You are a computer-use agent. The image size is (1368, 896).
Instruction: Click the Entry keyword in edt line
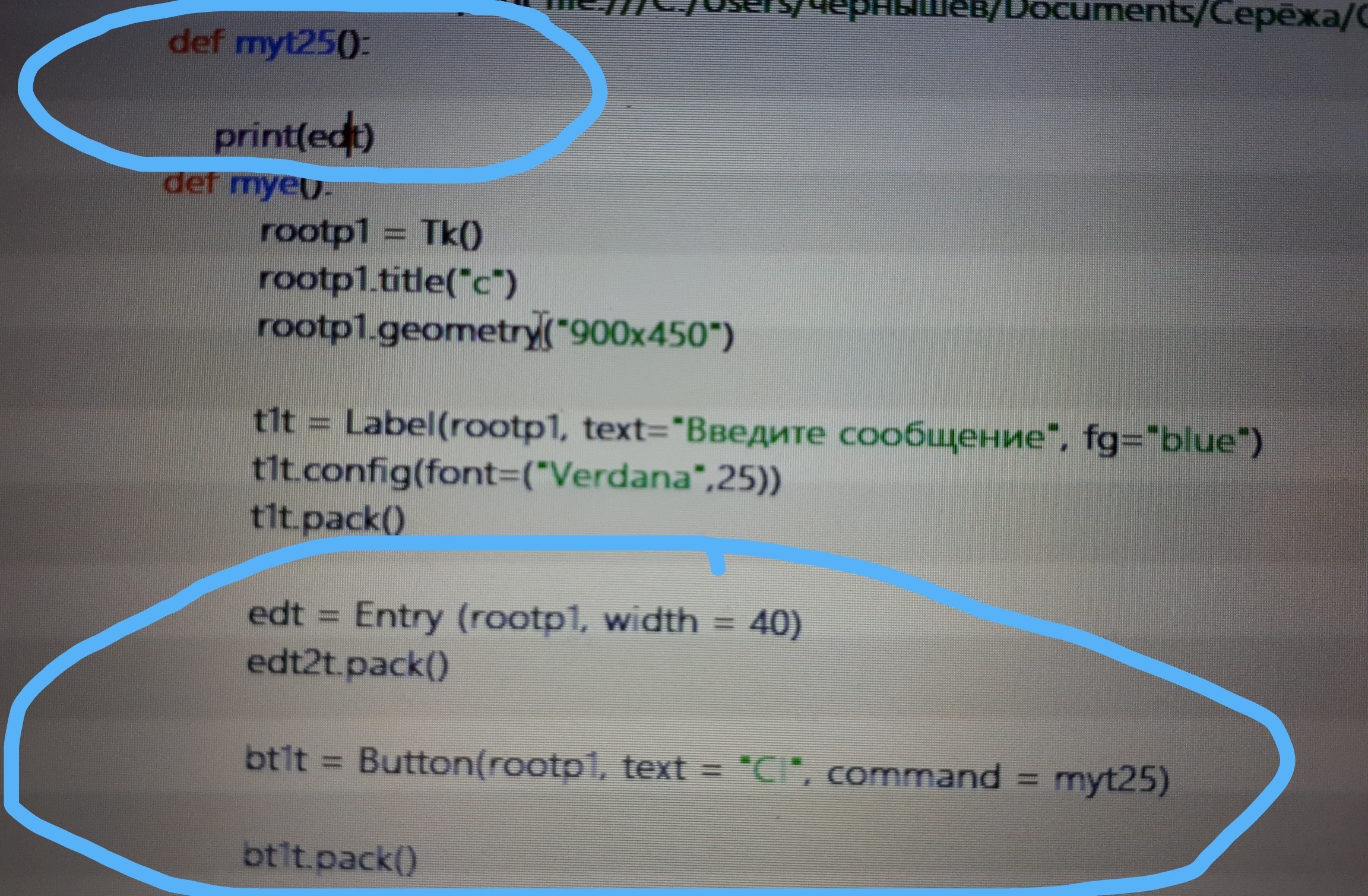pyautogui.click(x=398, y=617)
